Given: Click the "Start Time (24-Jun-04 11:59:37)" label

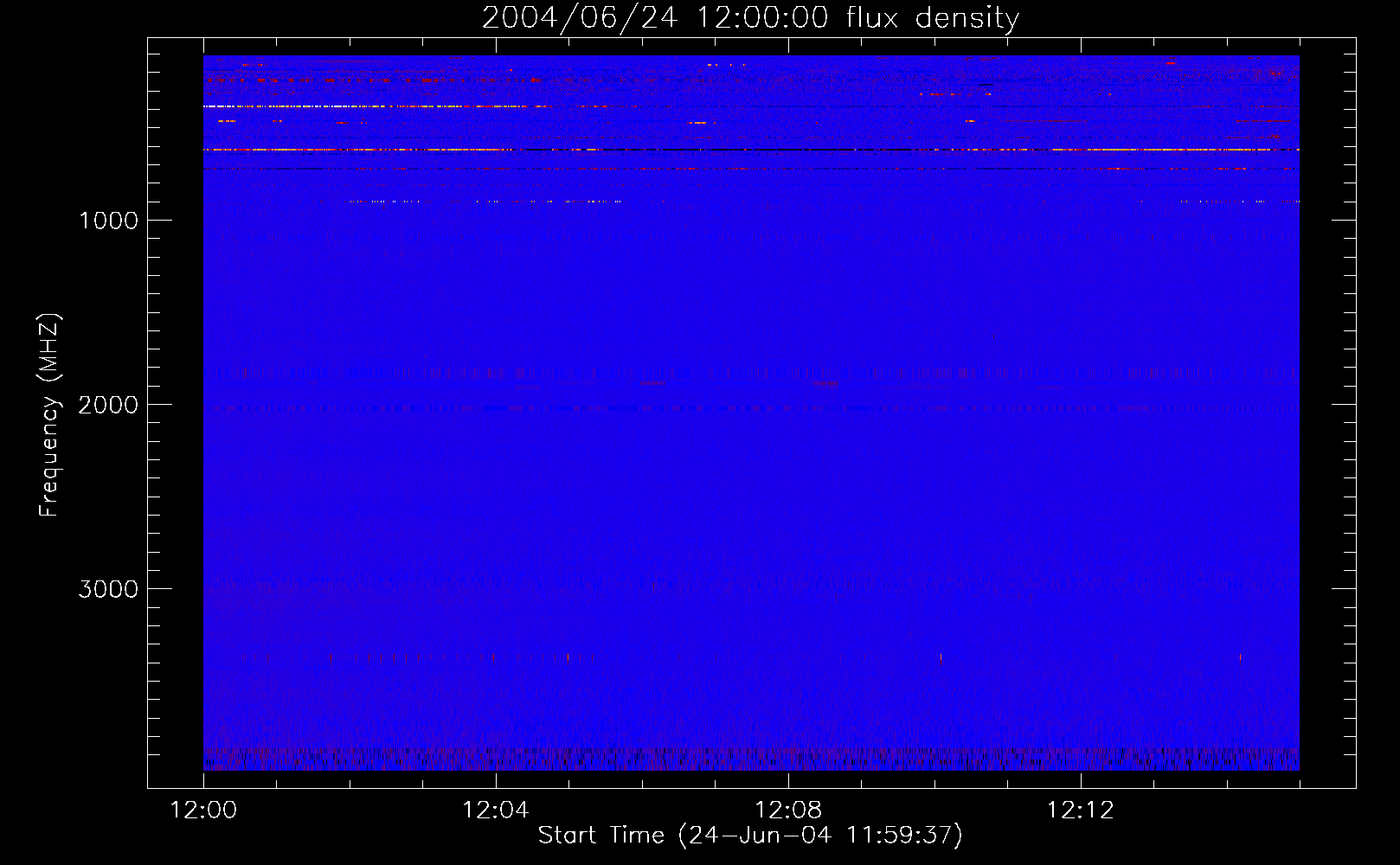Looking at the screenshot, I should [750, 836].
